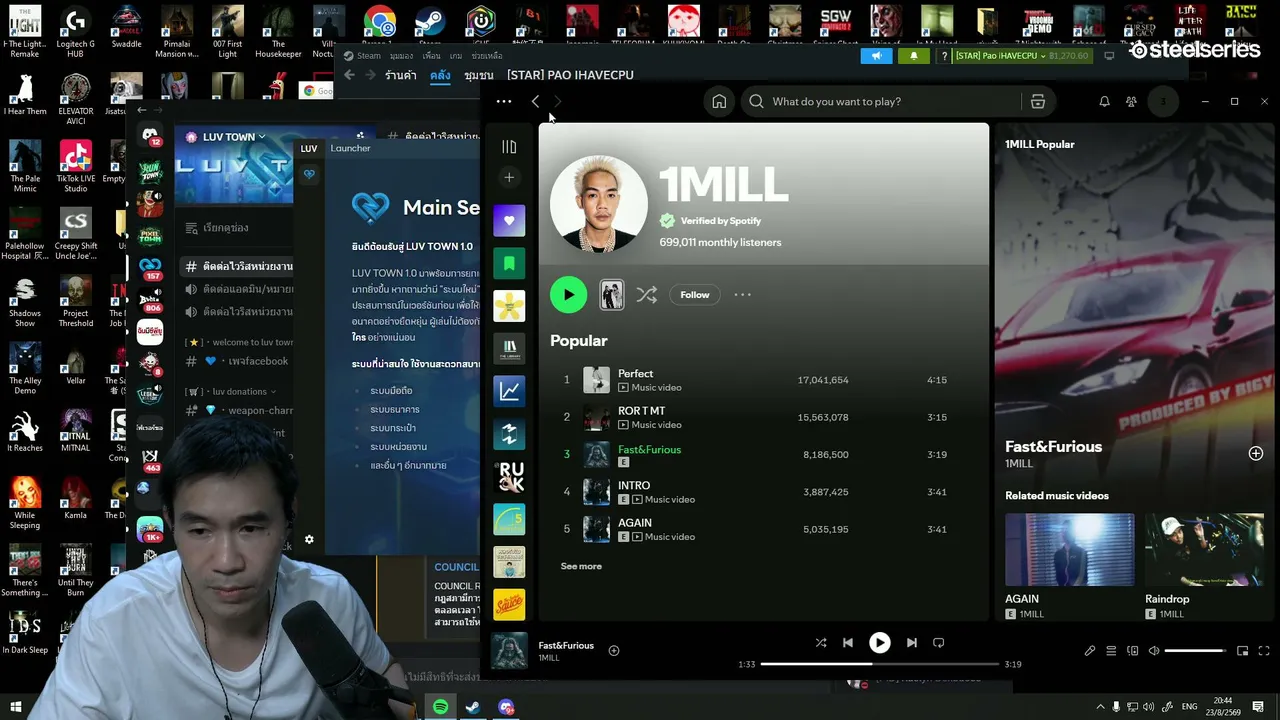The image size is (1280, 720).
Task: Open the Spotify profile avatar menu
Action: pyautogui.click(x=1163, y=101)
